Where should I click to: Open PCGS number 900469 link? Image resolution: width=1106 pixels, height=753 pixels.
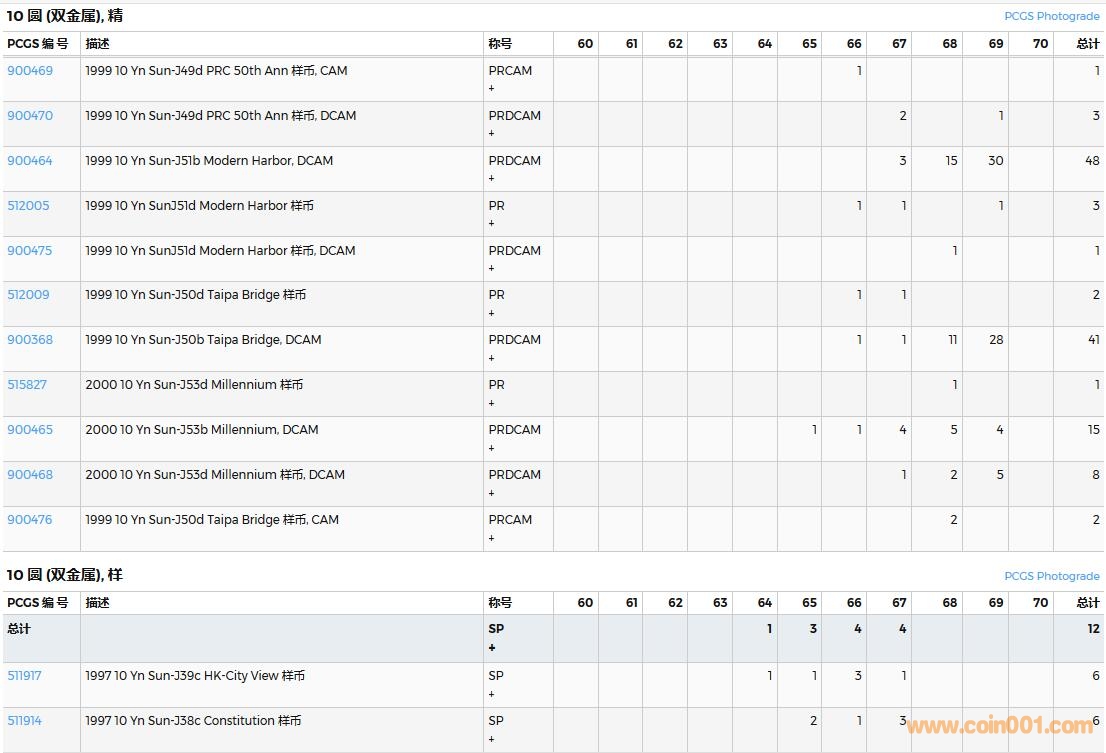pyautogui.click(x=30, y=71)
